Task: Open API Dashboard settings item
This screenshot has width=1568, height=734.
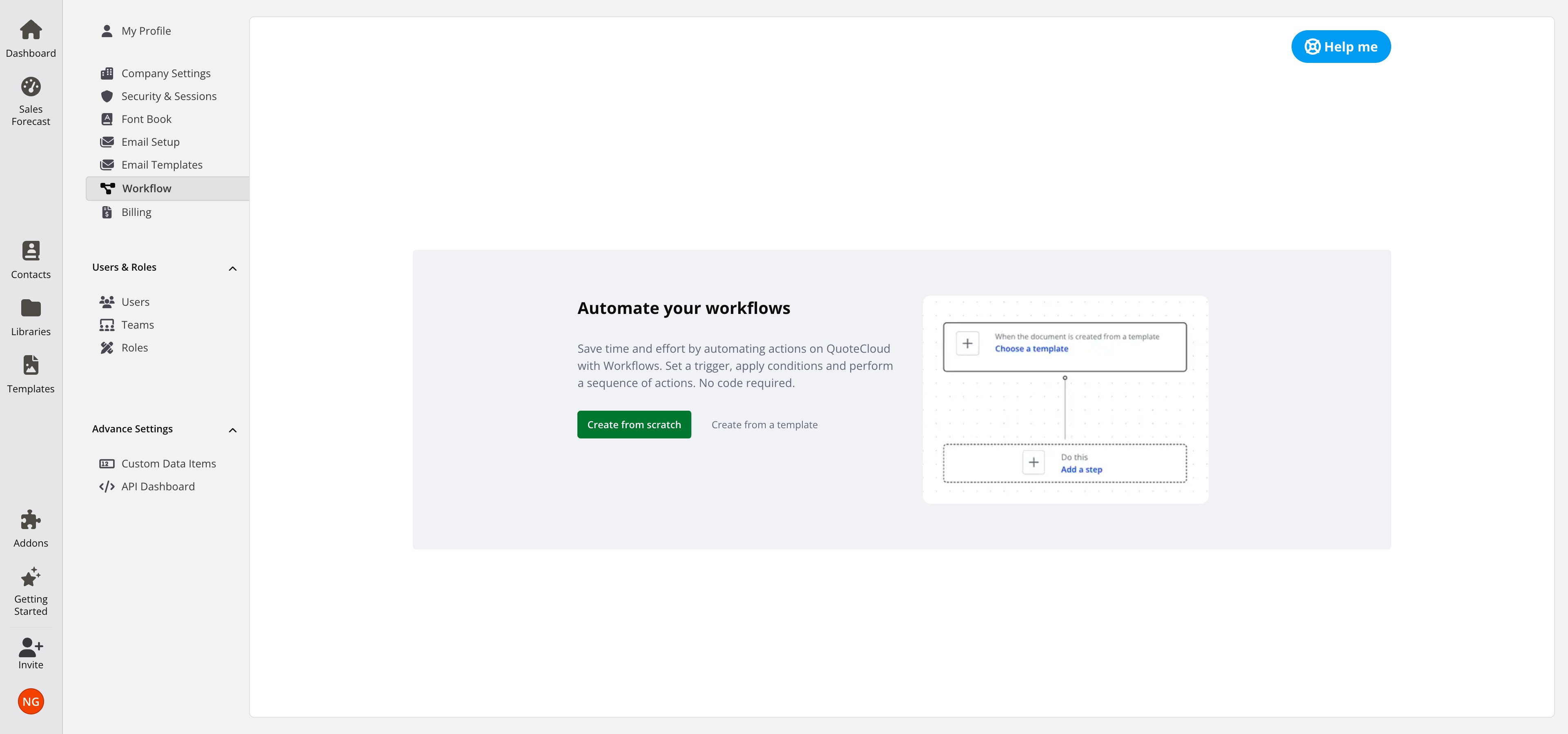Action: [x=158, y=486]
